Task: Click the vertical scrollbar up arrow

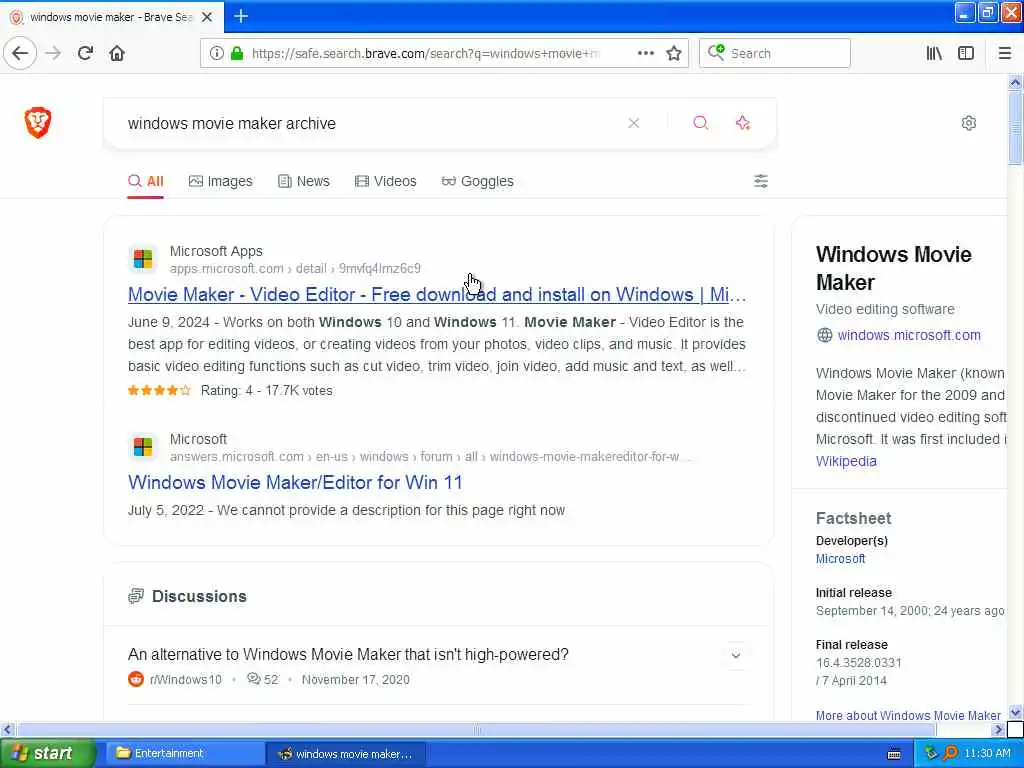Action: click(x=1015, y=82)
